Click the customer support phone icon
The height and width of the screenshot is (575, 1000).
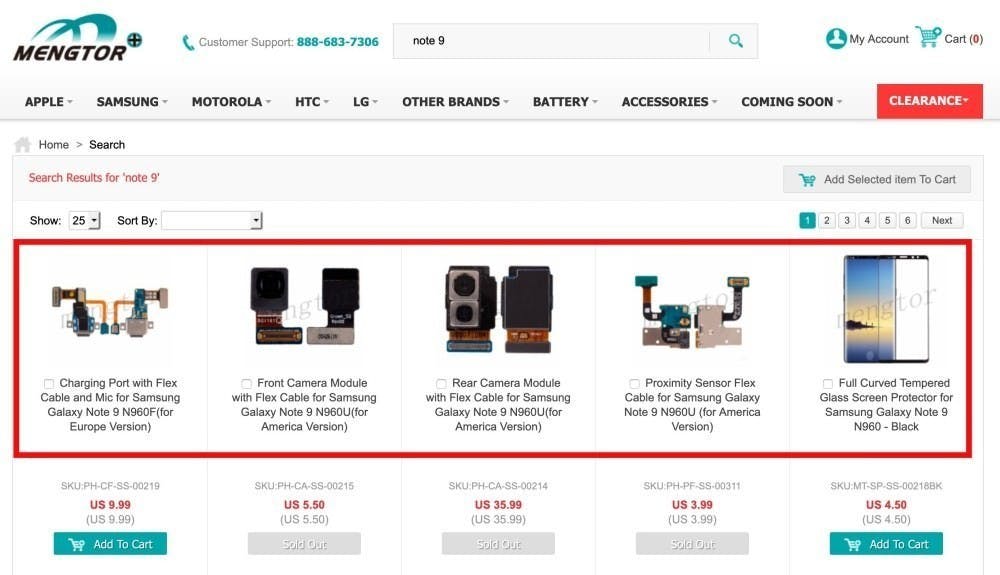[188, 43]
